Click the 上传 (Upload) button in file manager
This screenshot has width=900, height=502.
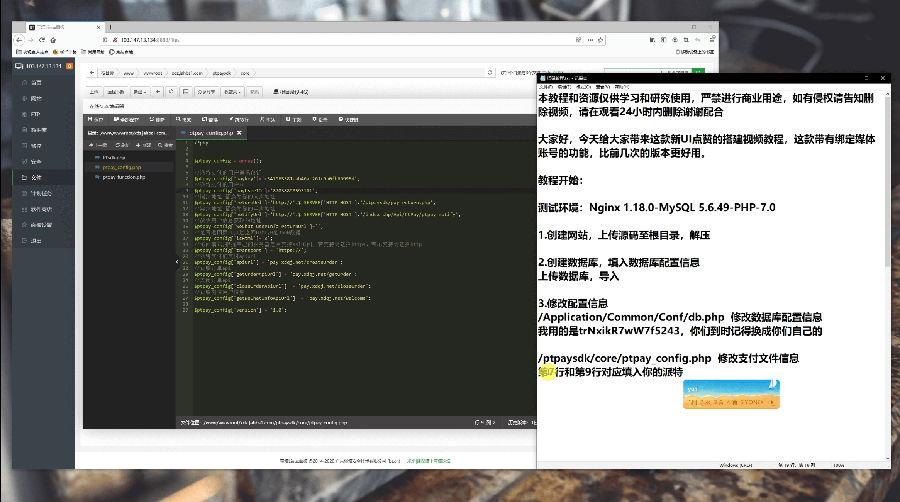coord(95,92)
